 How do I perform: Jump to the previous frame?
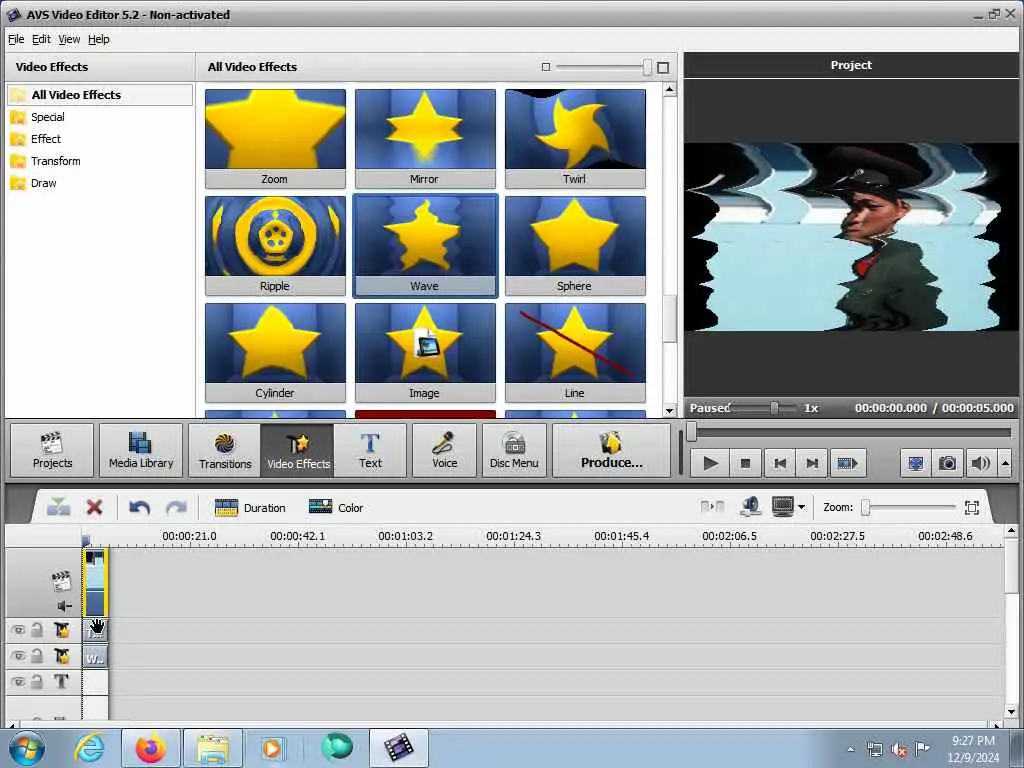click(x=779, y=464)
